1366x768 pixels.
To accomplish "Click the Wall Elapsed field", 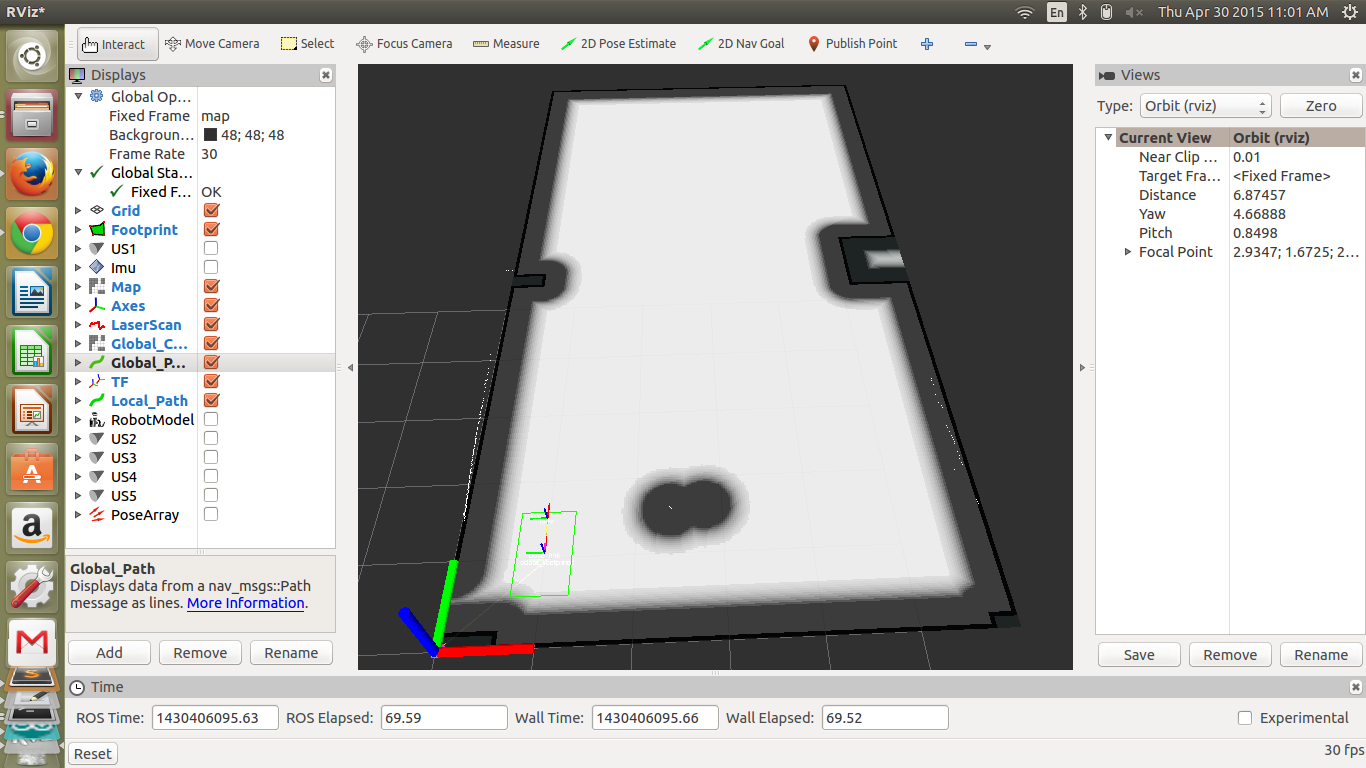I will [884, 718].
